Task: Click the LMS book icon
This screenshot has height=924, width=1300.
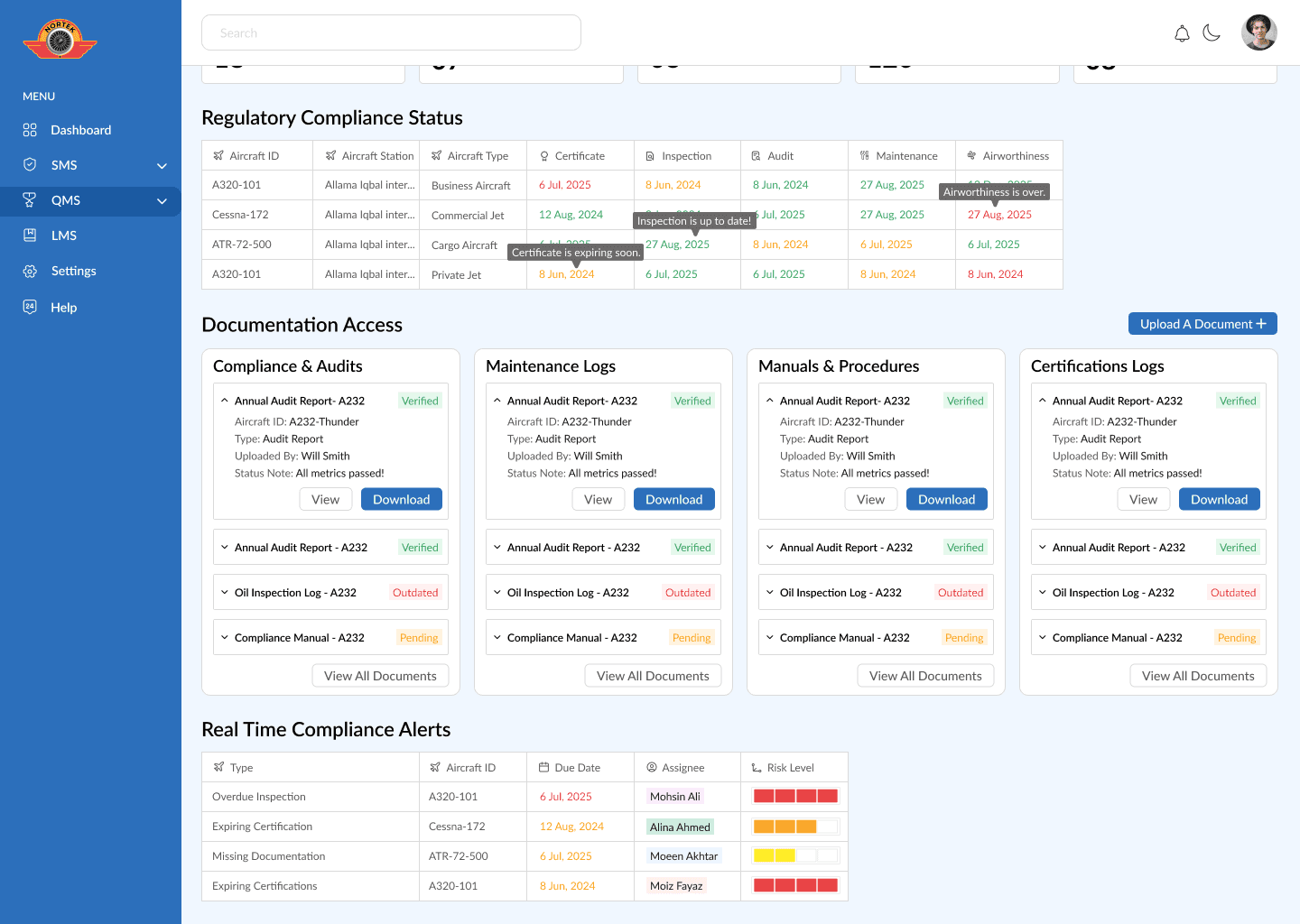Action: pyautogui.click(x=30, y=236)
